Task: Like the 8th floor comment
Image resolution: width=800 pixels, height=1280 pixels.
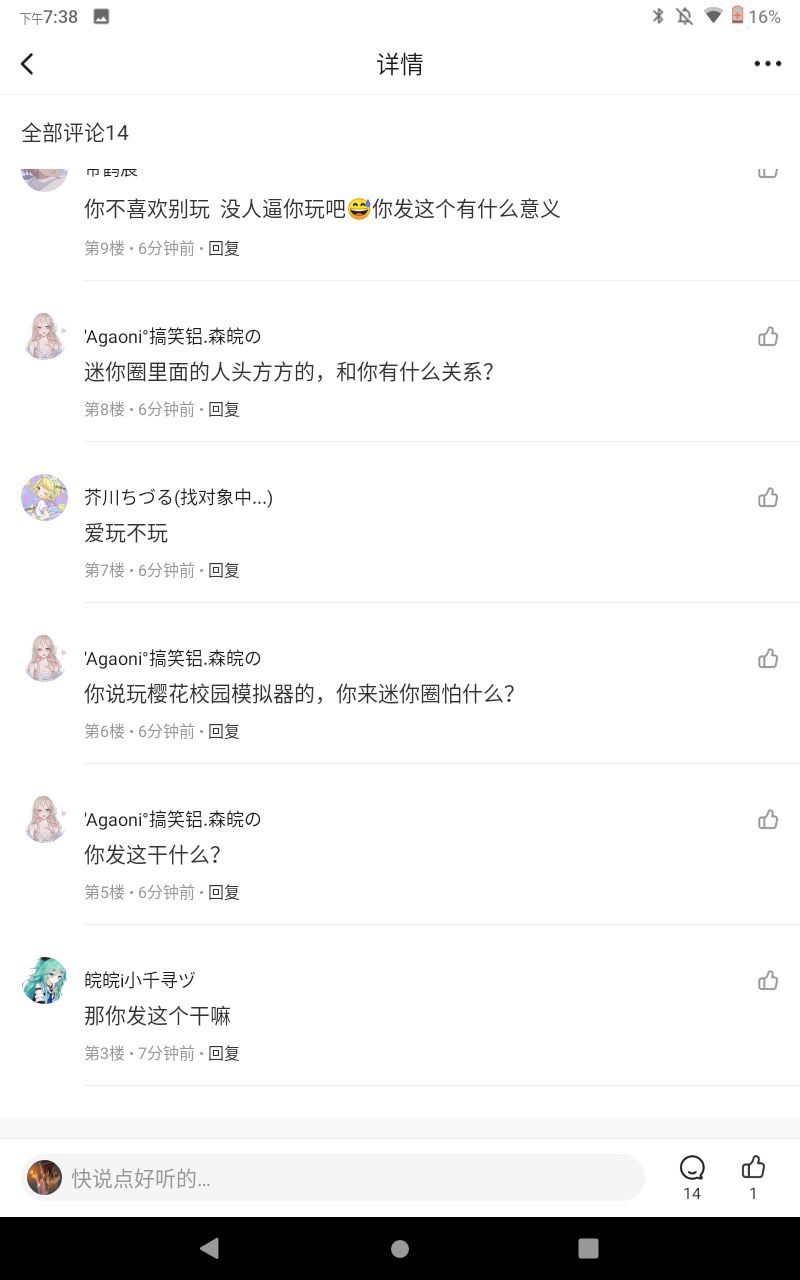Action: [x=768, y=337]
